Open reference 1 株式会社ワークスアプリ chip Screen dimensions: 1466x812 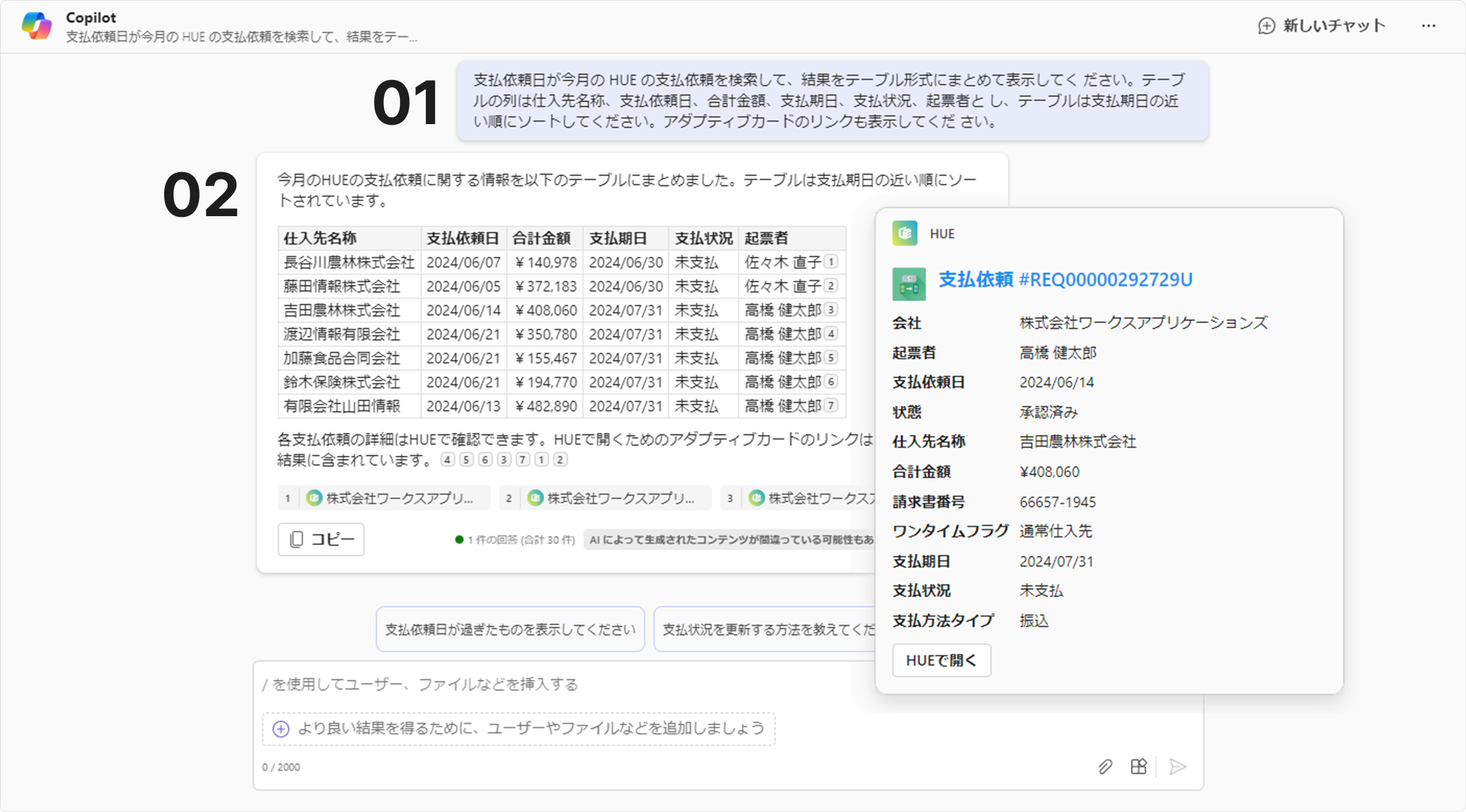pyautogui.click(x=384, y=498)
